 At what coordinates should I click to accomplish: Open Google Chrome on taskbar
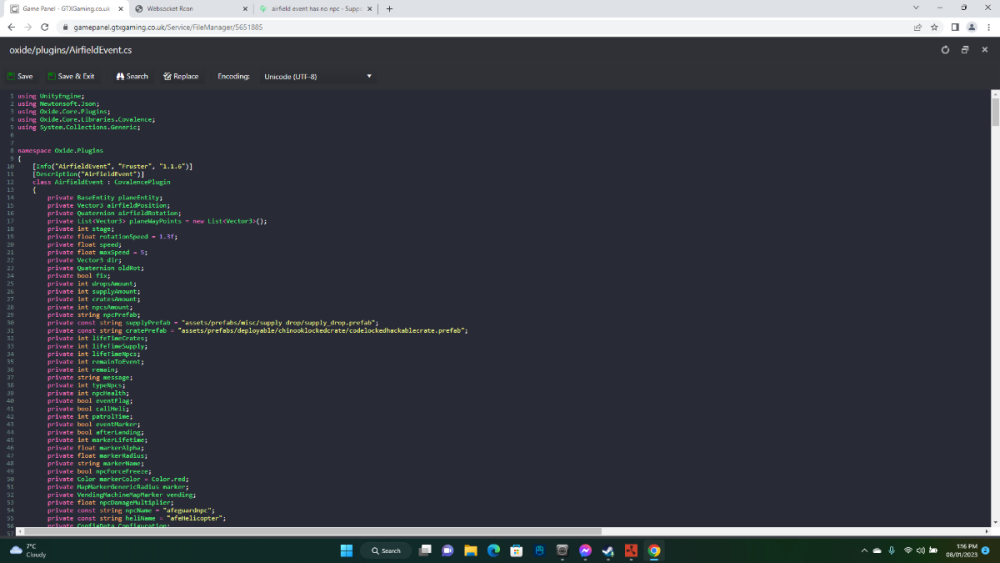pos(654,550)
